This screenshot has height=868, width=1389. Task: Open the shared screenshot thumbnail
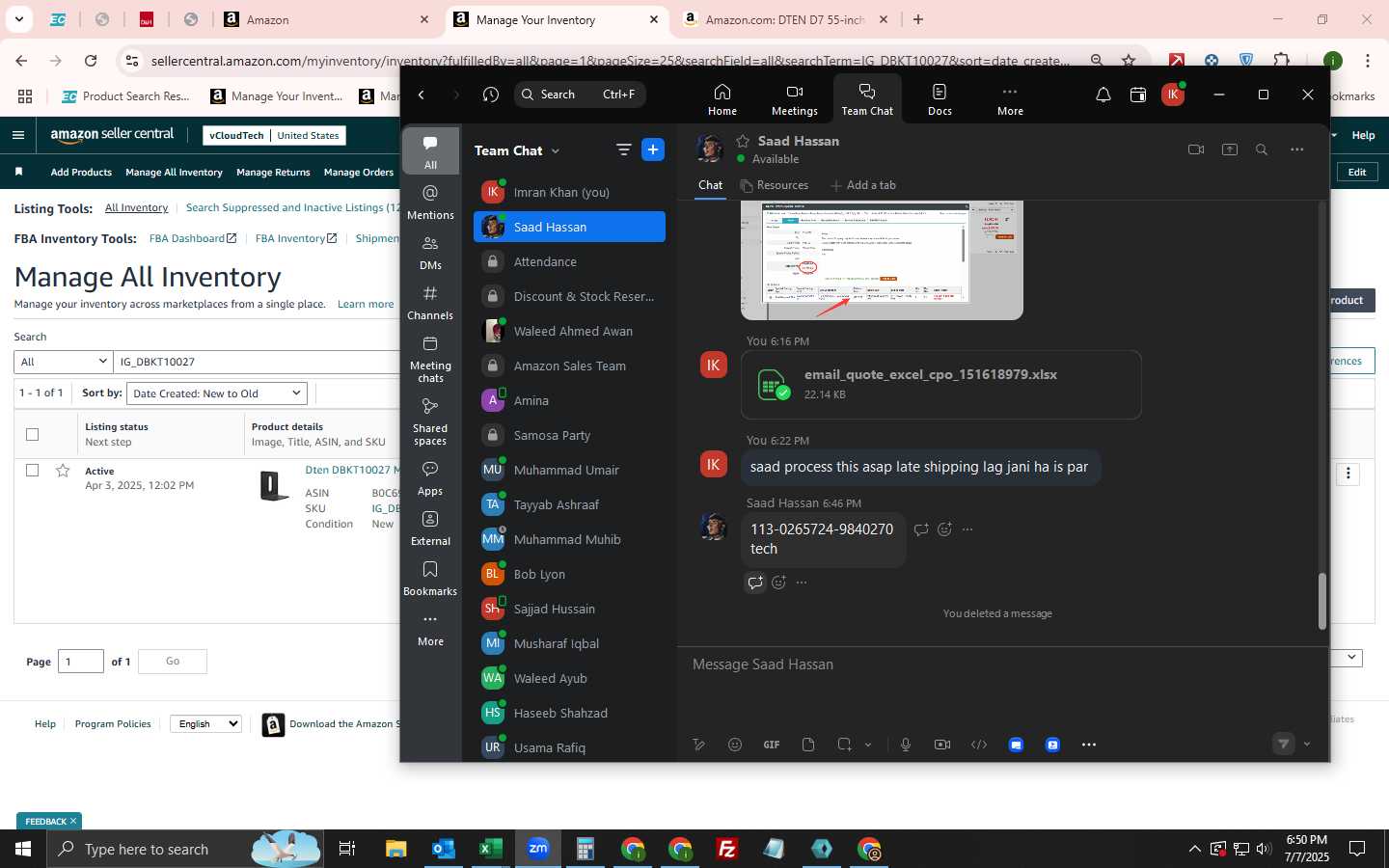click(882, 260)
